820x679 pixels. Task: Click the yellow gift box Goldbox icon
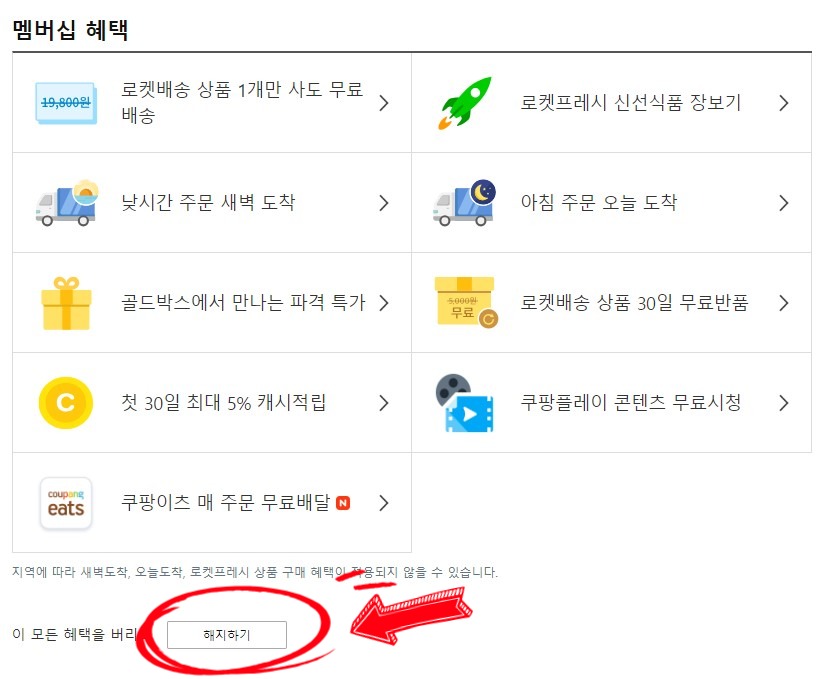(x=66, y=303)
